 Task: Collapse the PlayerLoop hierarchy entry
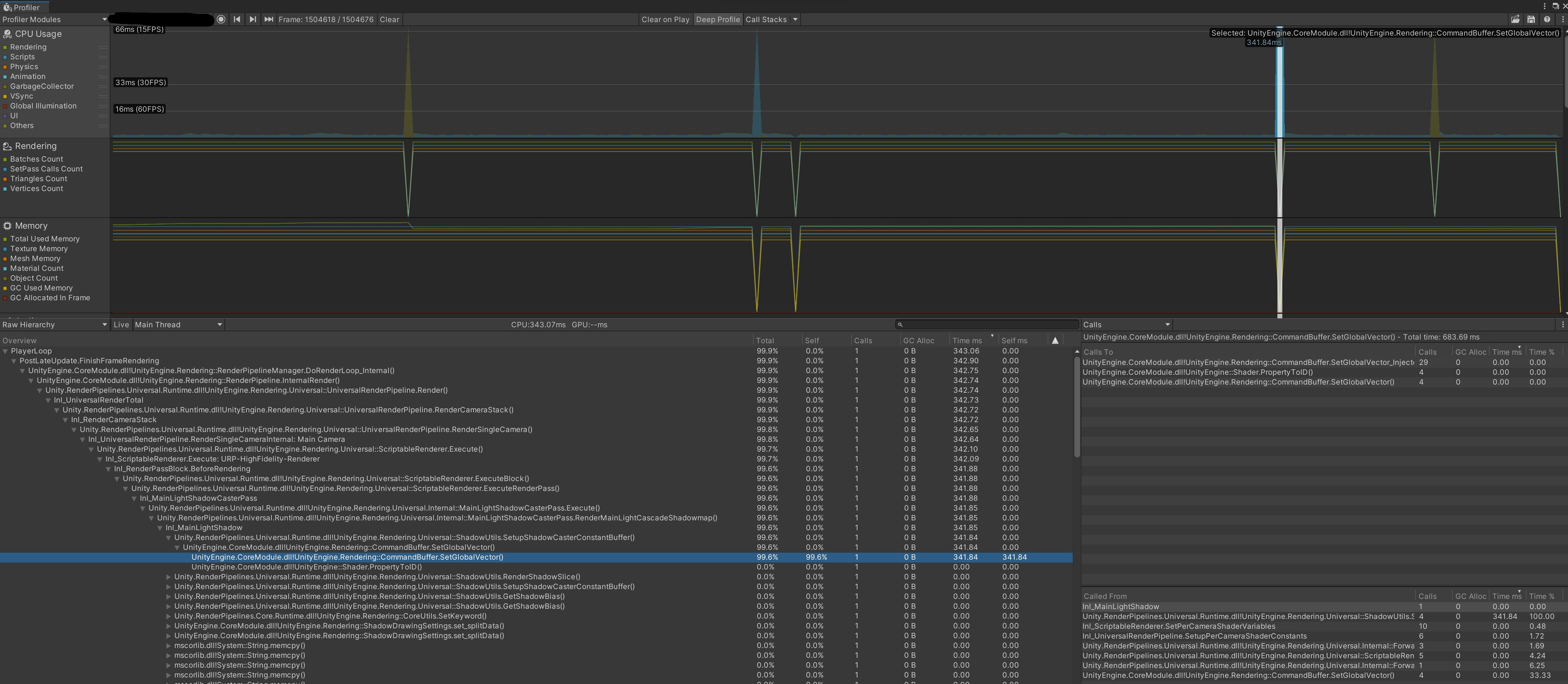[x=5, y=351]
